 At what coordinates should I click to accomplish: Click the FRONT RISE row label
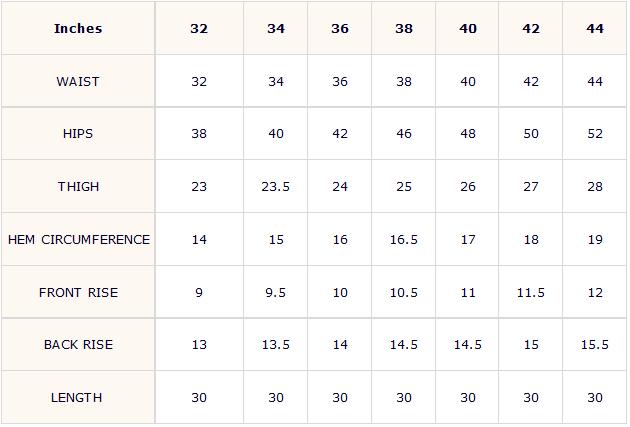pyautogui.click(x=78, y=293)
